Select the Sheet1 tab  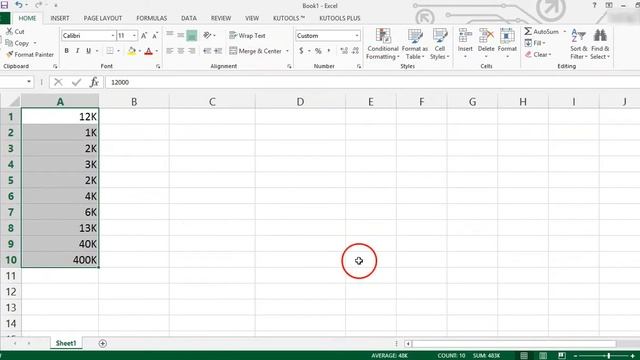(x=66, y=343)
